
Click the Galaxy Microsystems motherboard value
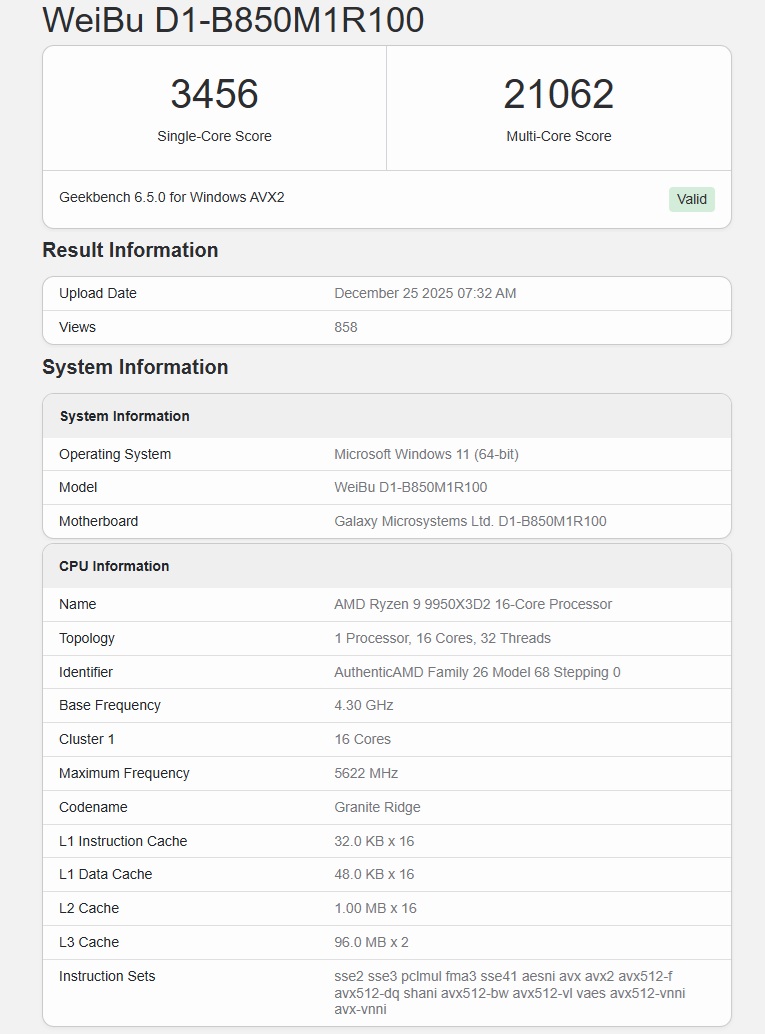470,521
